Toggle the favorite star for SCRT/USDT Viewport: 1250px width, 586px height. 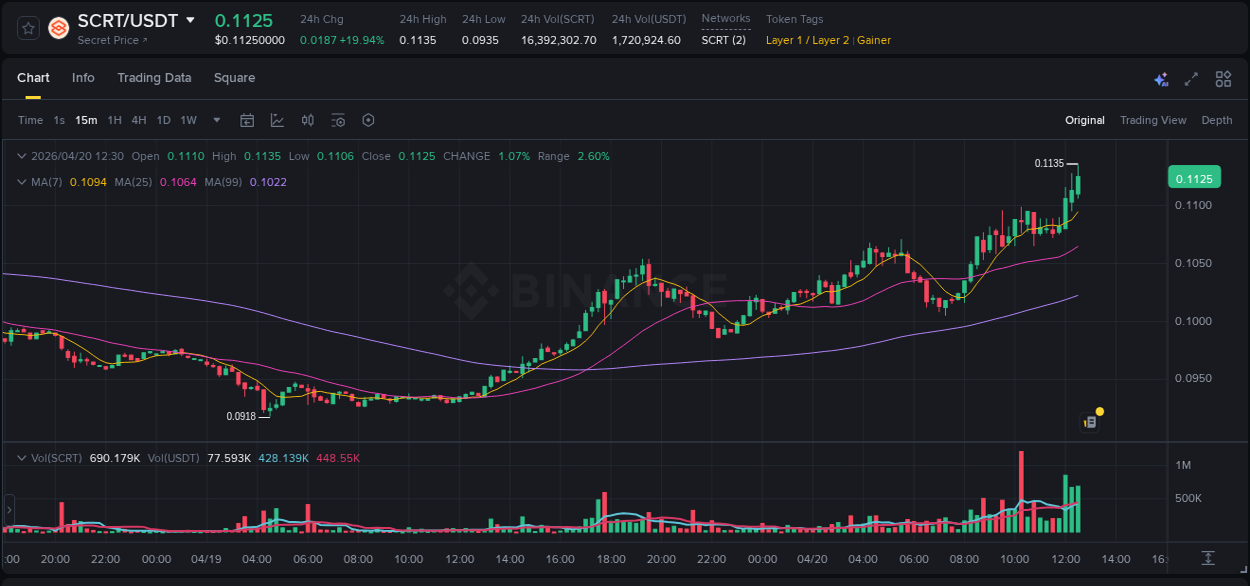pyautogui.click(x=27, y=27)
